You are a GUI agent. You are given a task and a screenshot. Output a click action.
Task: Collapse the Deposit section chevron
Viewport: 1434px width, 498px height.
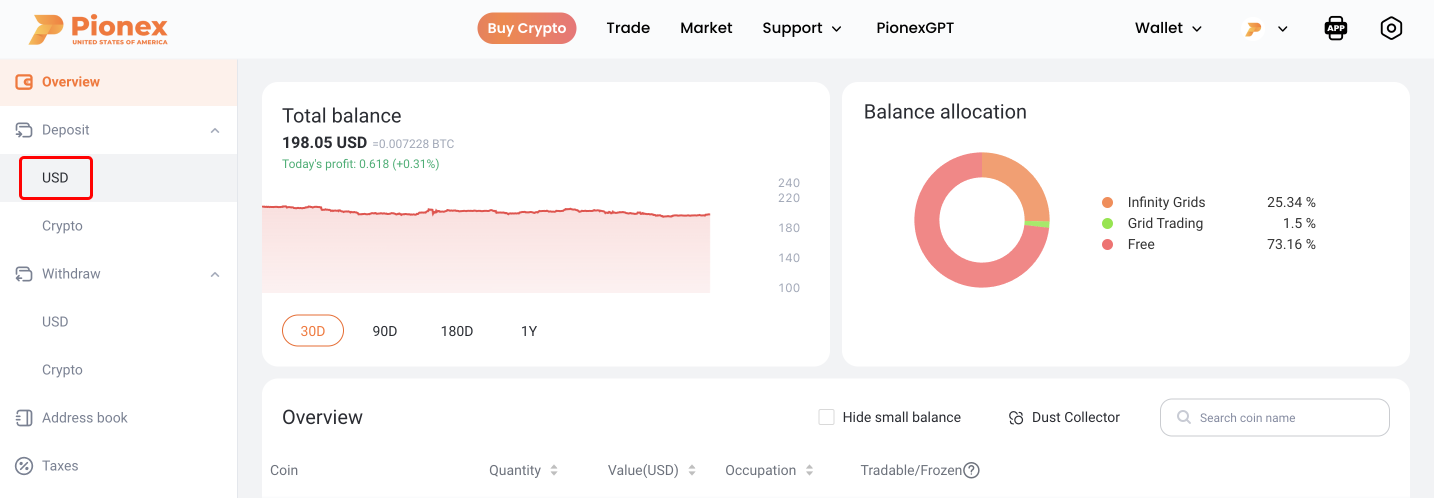click(215, 130)
